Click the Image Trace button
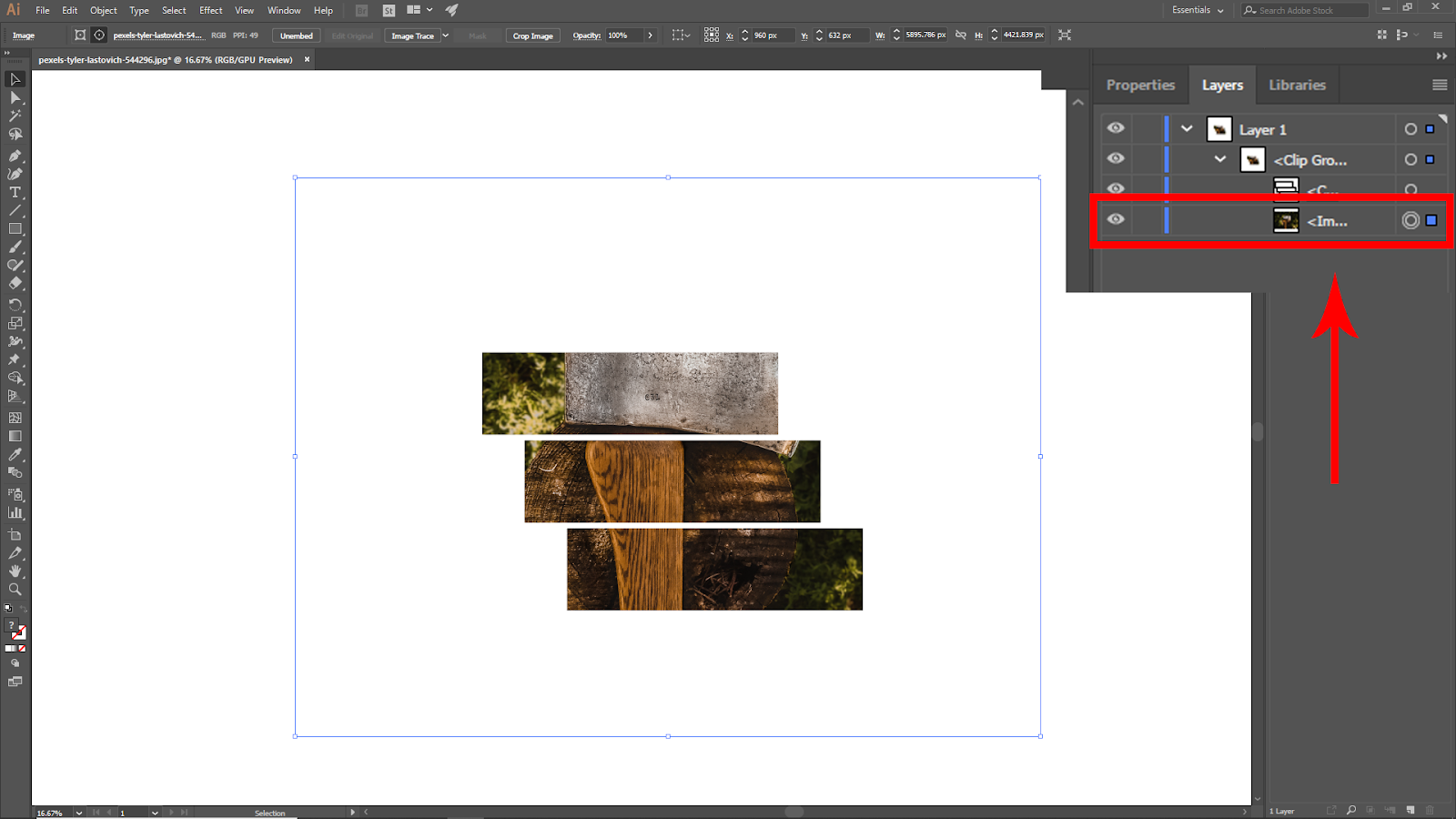 (412, 35)
